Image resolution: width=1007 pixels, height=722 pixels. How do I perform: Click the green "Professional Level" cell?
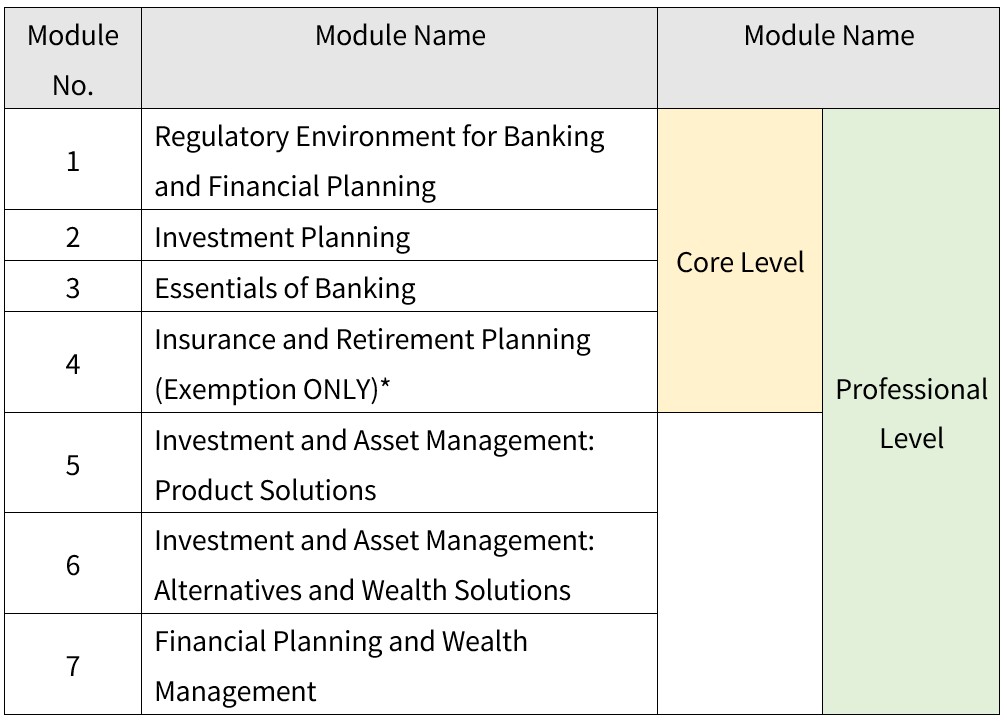[911, 413]
